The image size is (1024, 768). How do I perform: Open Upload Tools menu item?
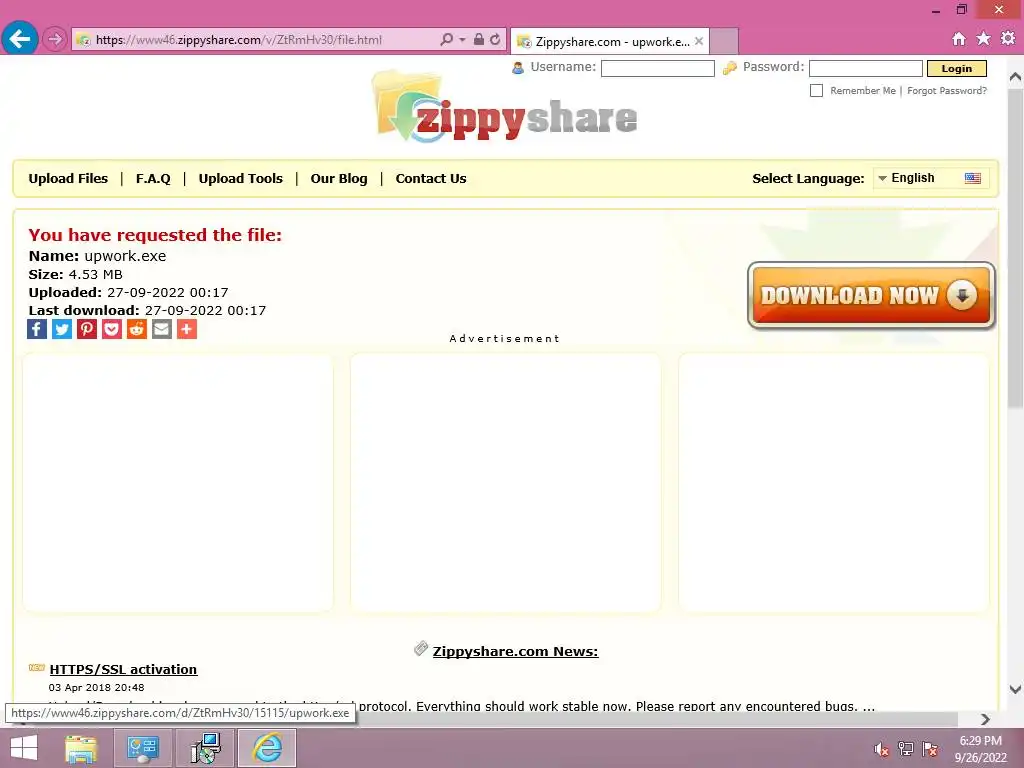[x=240, y=178]
